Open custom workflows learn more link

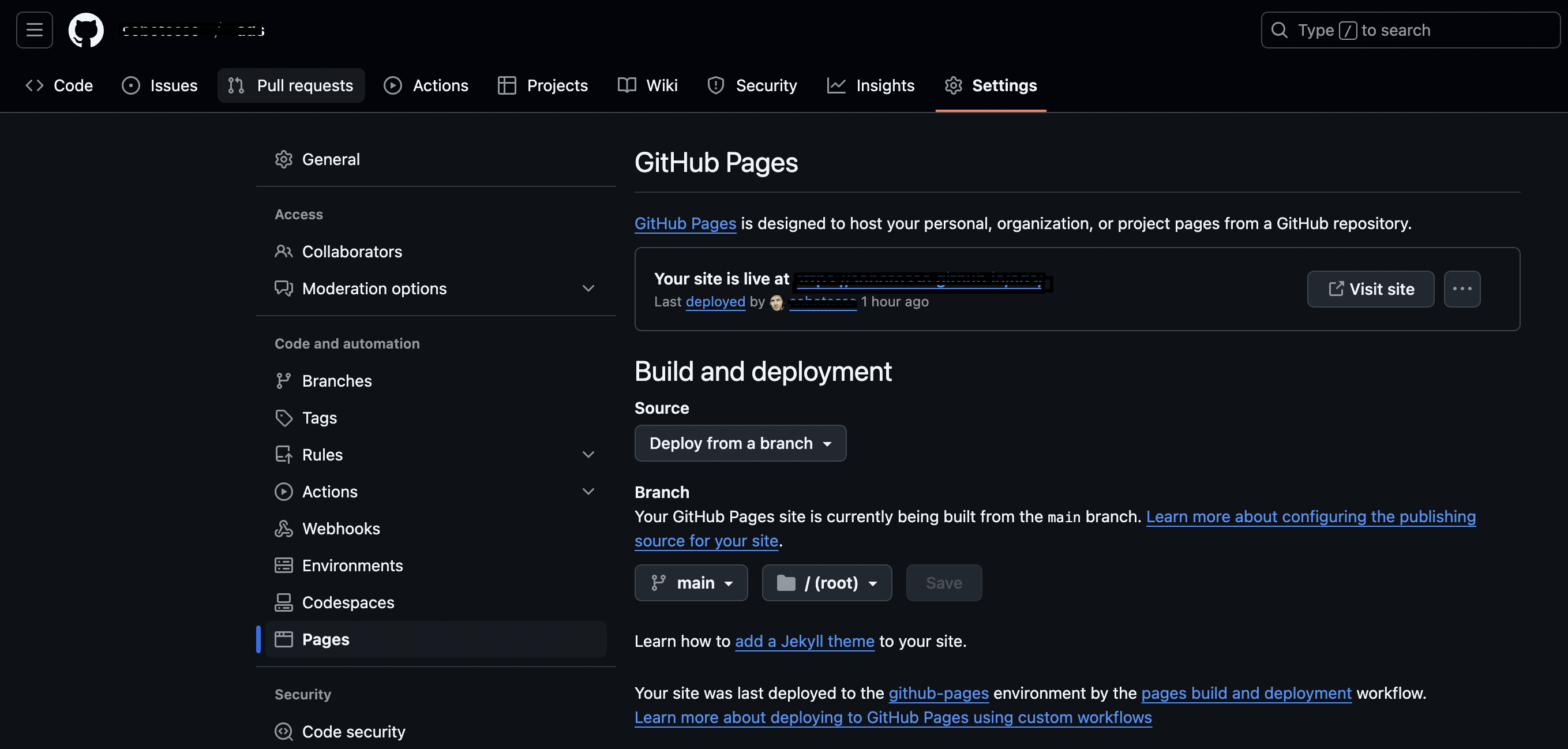893,717
